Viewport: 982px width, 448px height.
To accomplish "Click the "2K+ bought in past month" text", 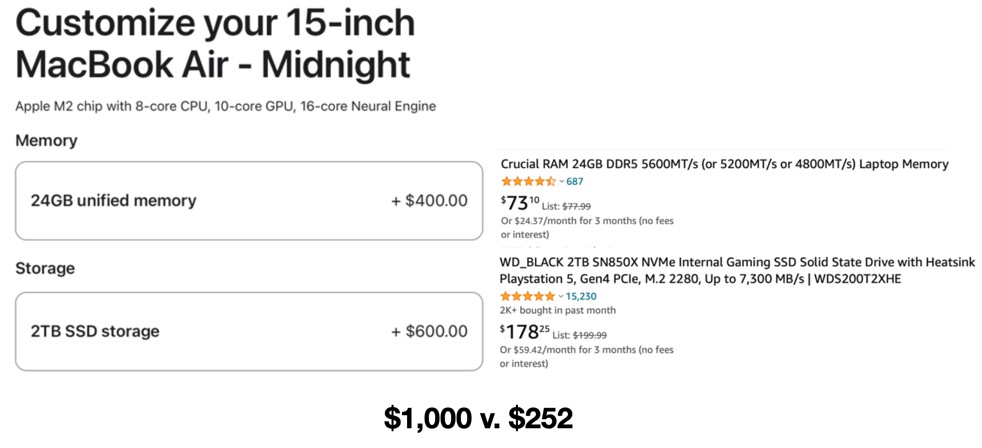I will coord(557,311).
